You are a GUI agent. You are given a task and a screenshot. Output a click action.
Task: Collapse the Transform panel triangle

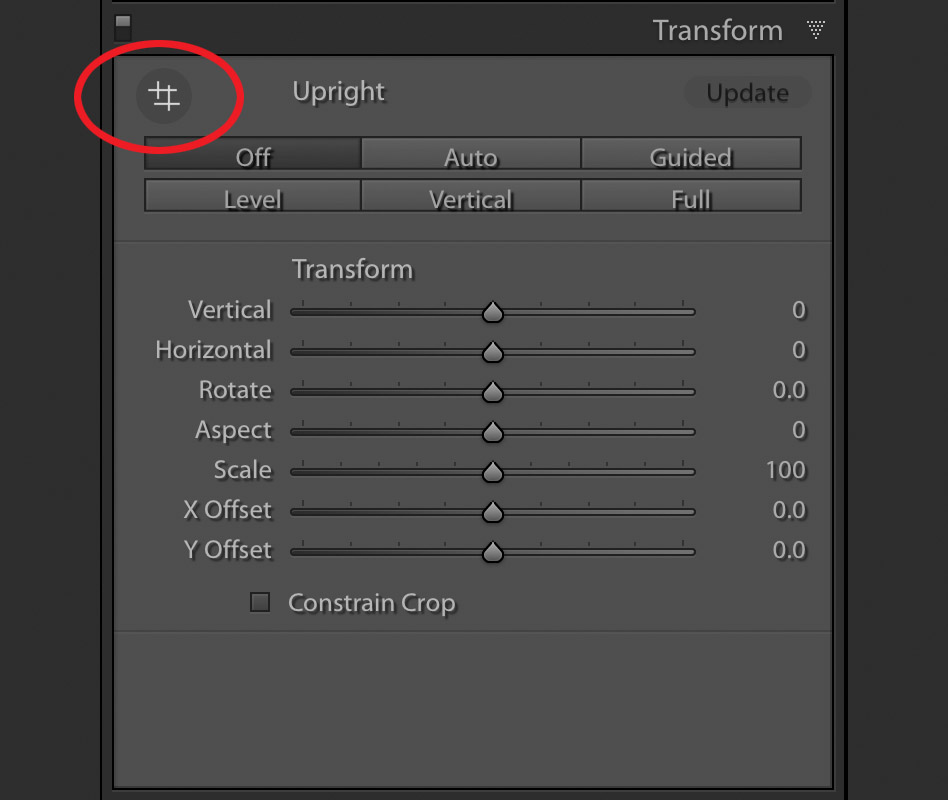(x=816, y=30)
